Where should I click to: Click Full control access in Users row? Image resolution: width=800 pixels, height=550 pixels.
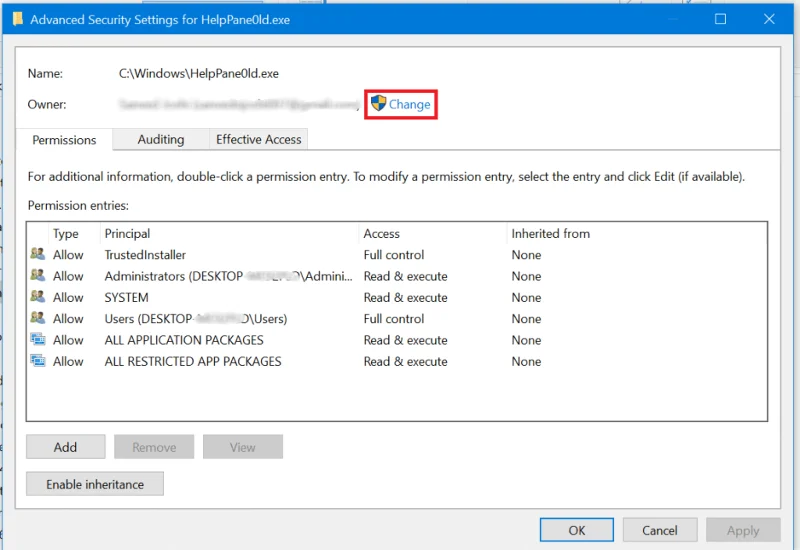point(393,319)
